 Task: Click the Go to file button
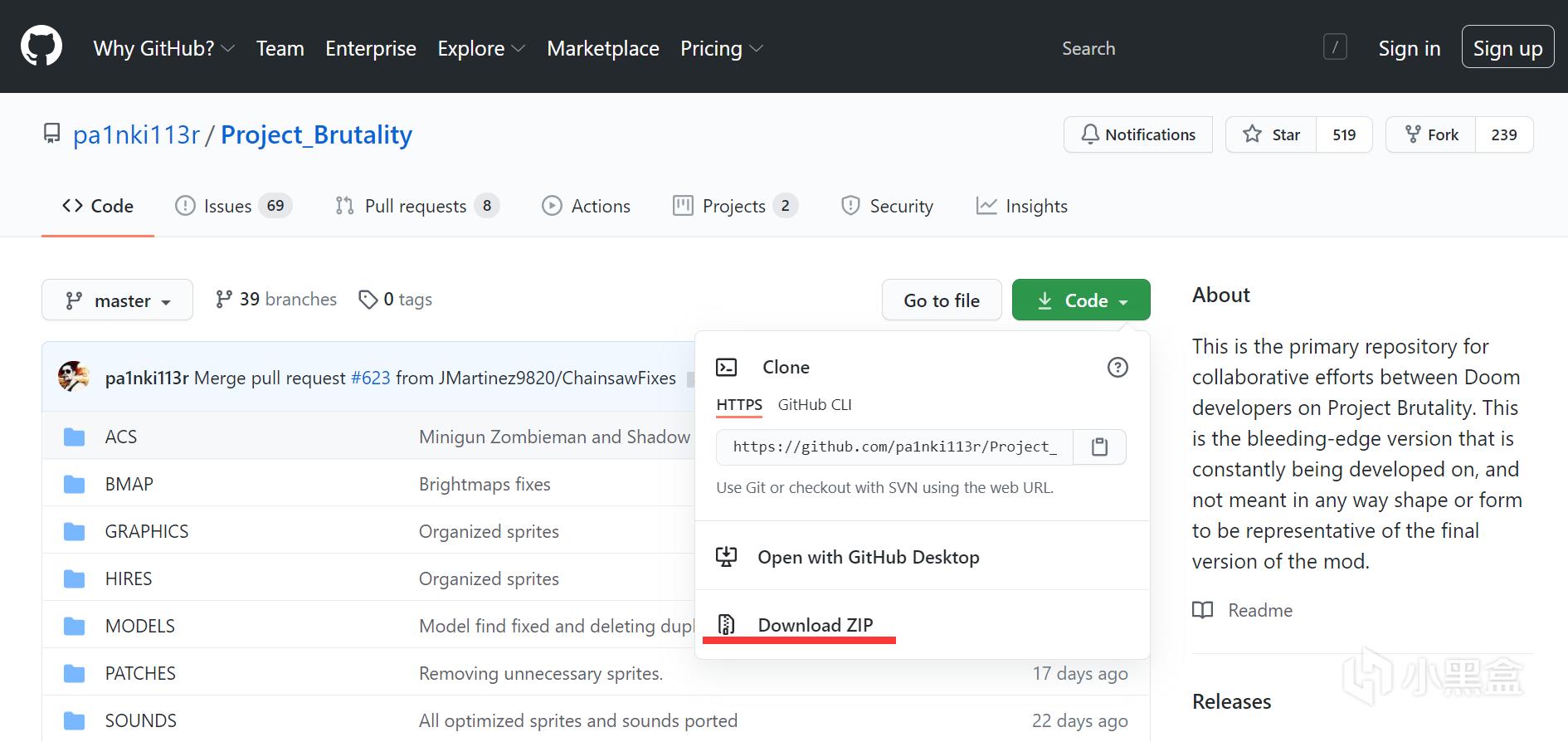click(x=942, y=300)
